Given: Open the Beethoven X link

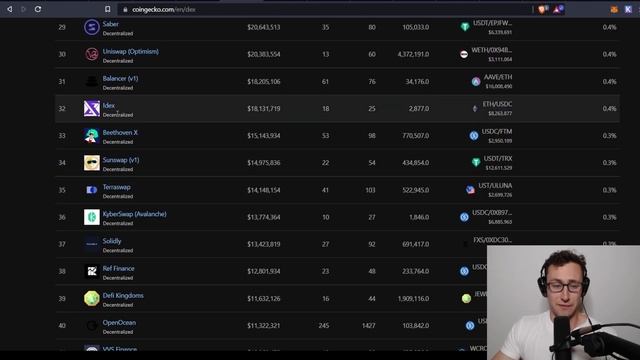Looking at the screenshot, I should 120,133.
